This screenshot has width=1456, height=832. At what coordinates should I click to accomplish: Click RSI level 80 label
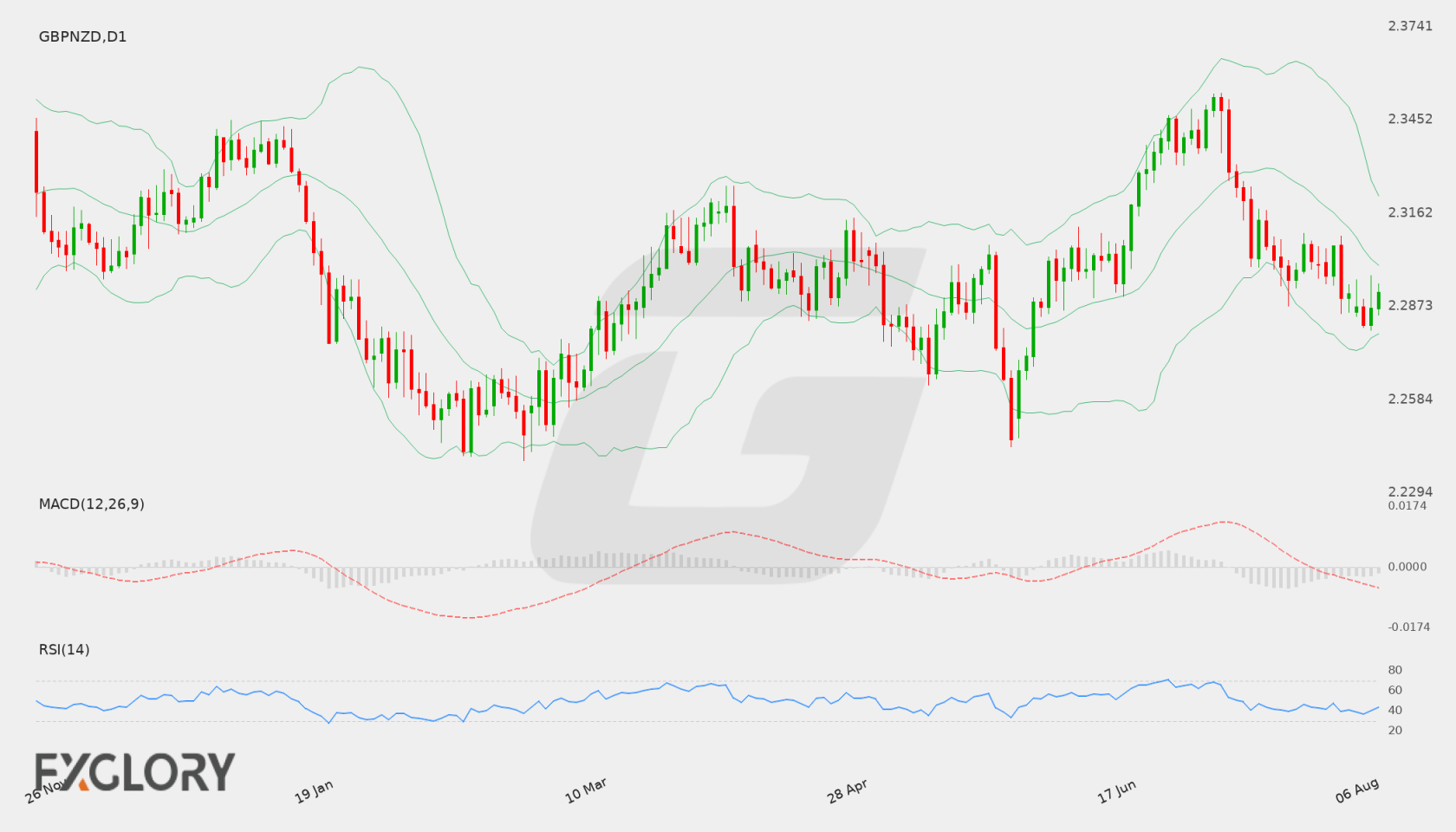(1394, 670)
